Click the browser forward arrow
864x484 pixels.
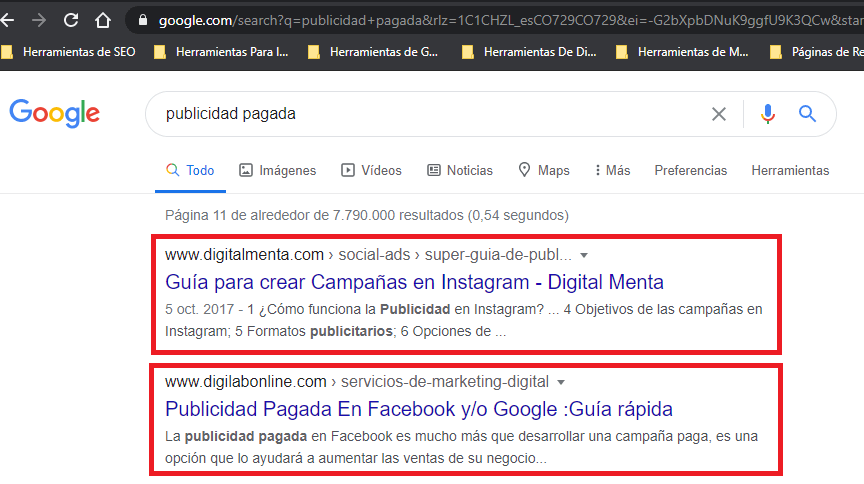coord(39,20)
